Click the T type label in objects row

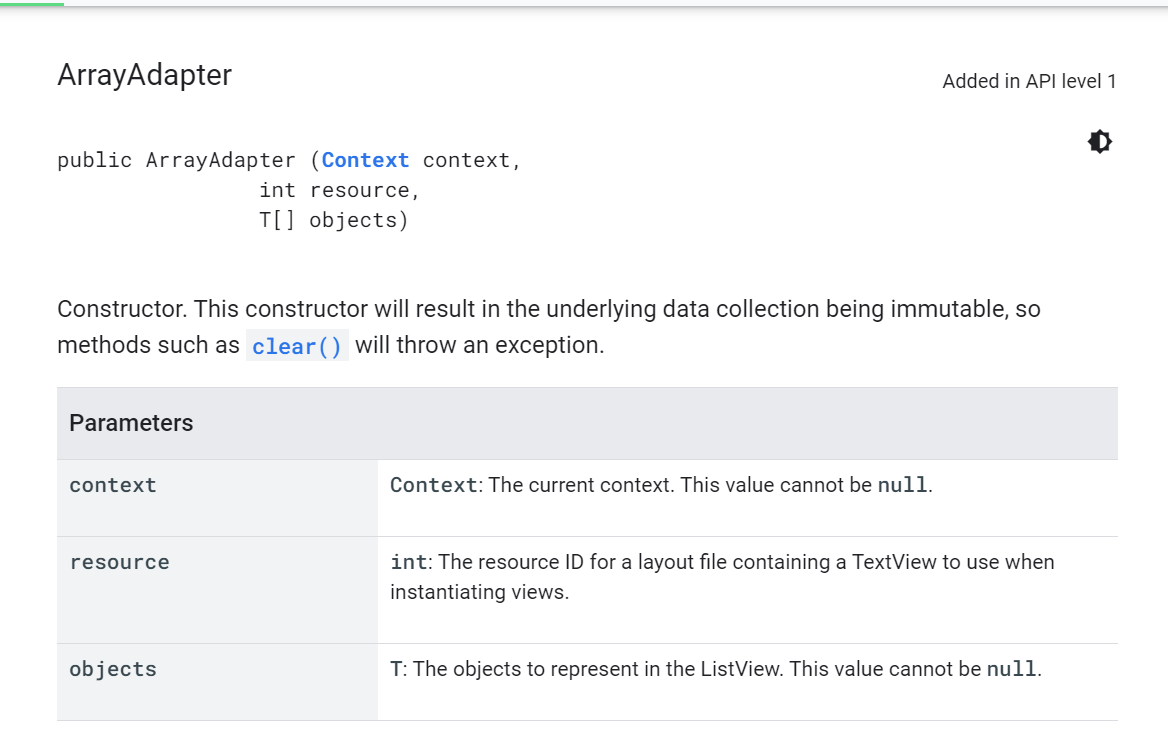(x=395, y=668)
